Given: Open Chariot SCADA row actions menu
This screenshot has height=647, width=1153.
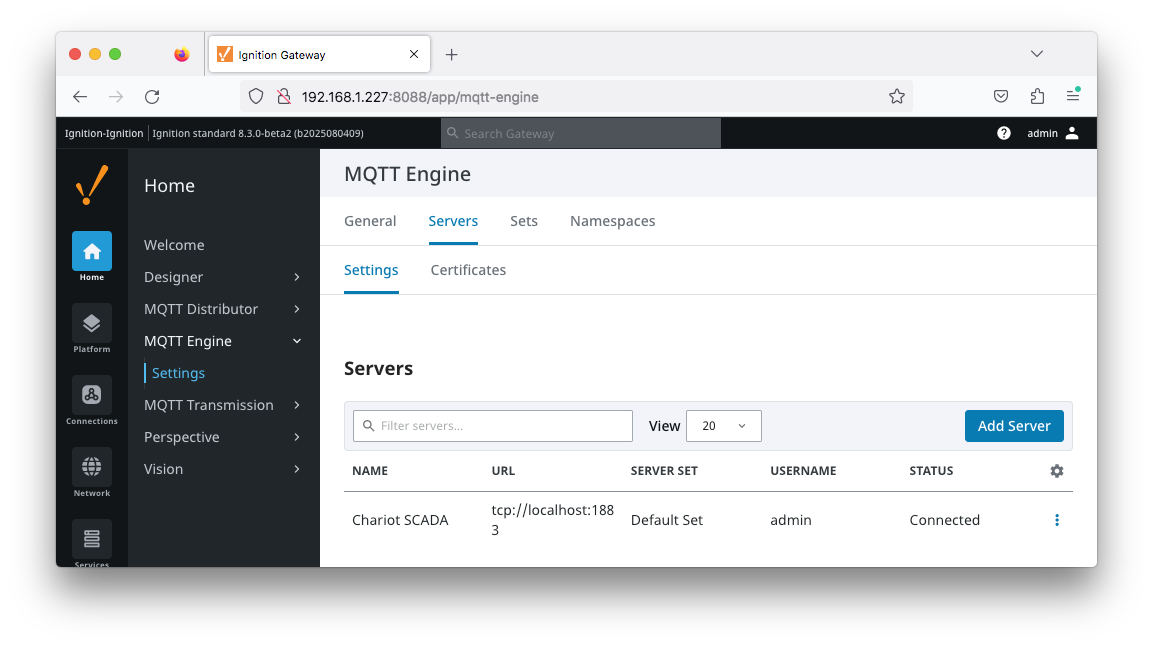Looking at the screenshot, I should click(1056, 520).
